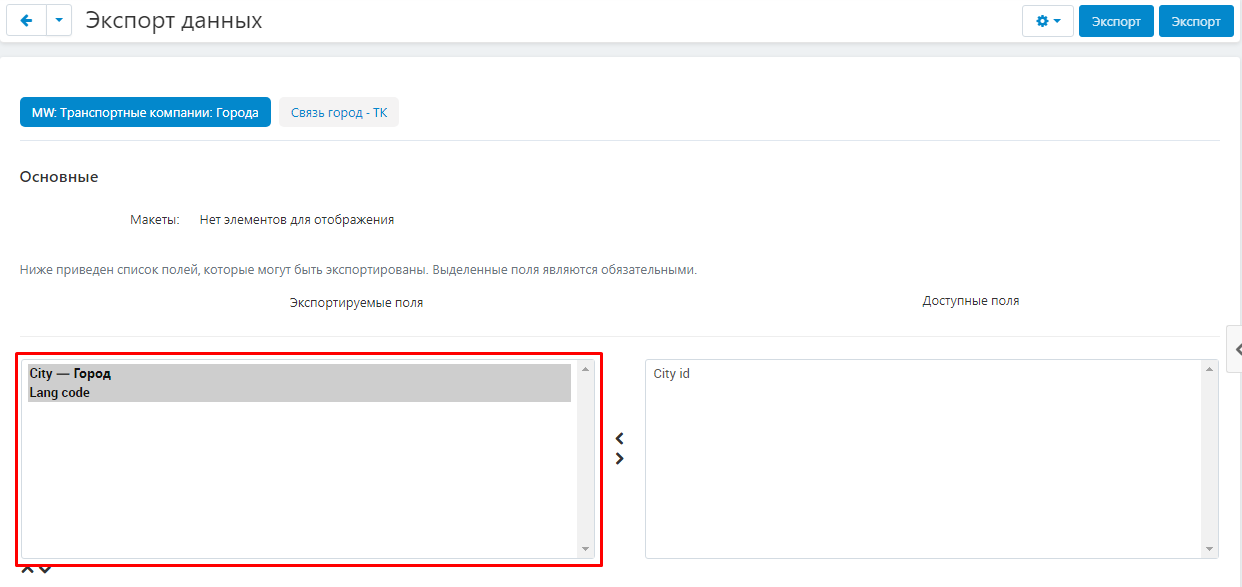Select the MW: Транспортные компании: Города tab

145,113
